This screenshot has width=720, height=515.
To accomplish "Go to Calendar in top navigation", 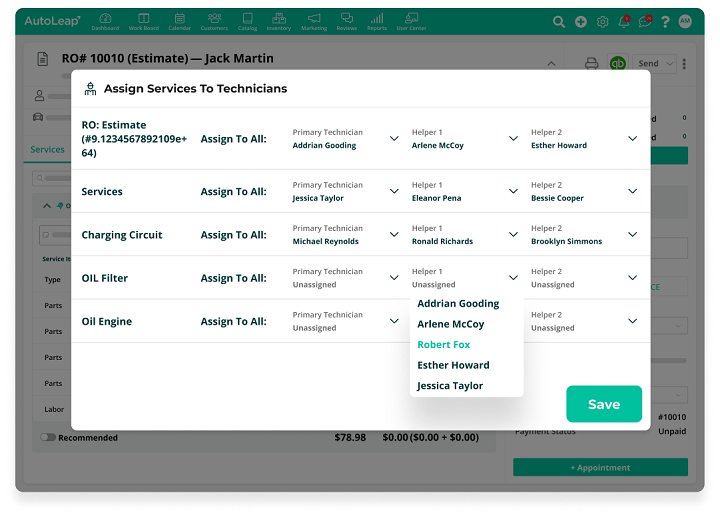I will 179,20.
